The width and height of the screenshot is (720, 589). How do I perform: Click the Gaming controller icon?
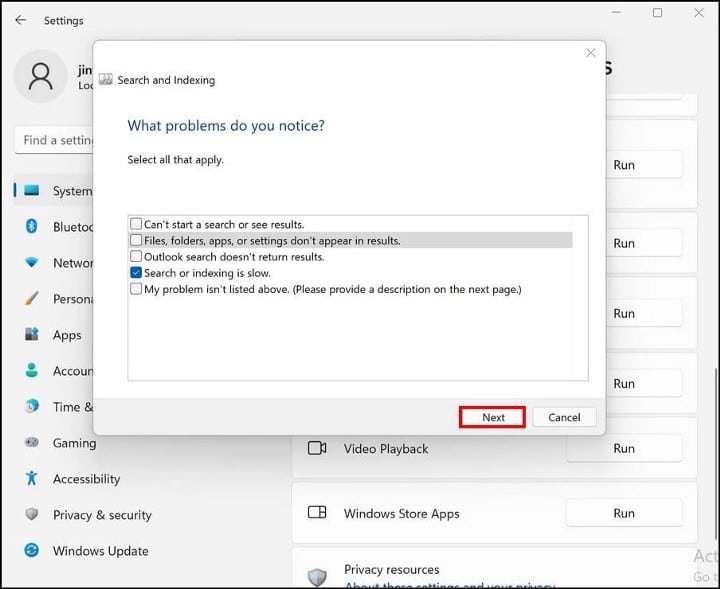click(x=32, y=442)
